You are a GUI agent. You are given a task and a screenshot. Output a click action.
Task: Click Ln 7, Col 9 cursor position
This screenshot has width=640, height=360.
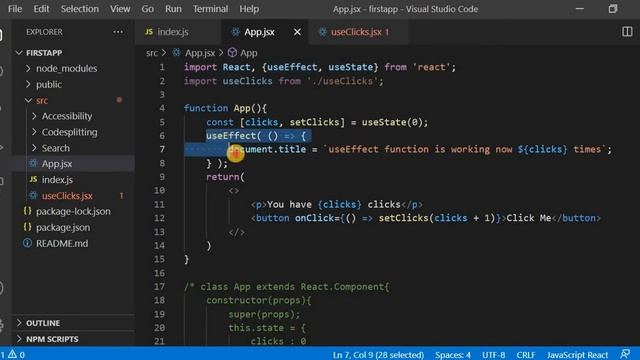[x=378, y=355]
